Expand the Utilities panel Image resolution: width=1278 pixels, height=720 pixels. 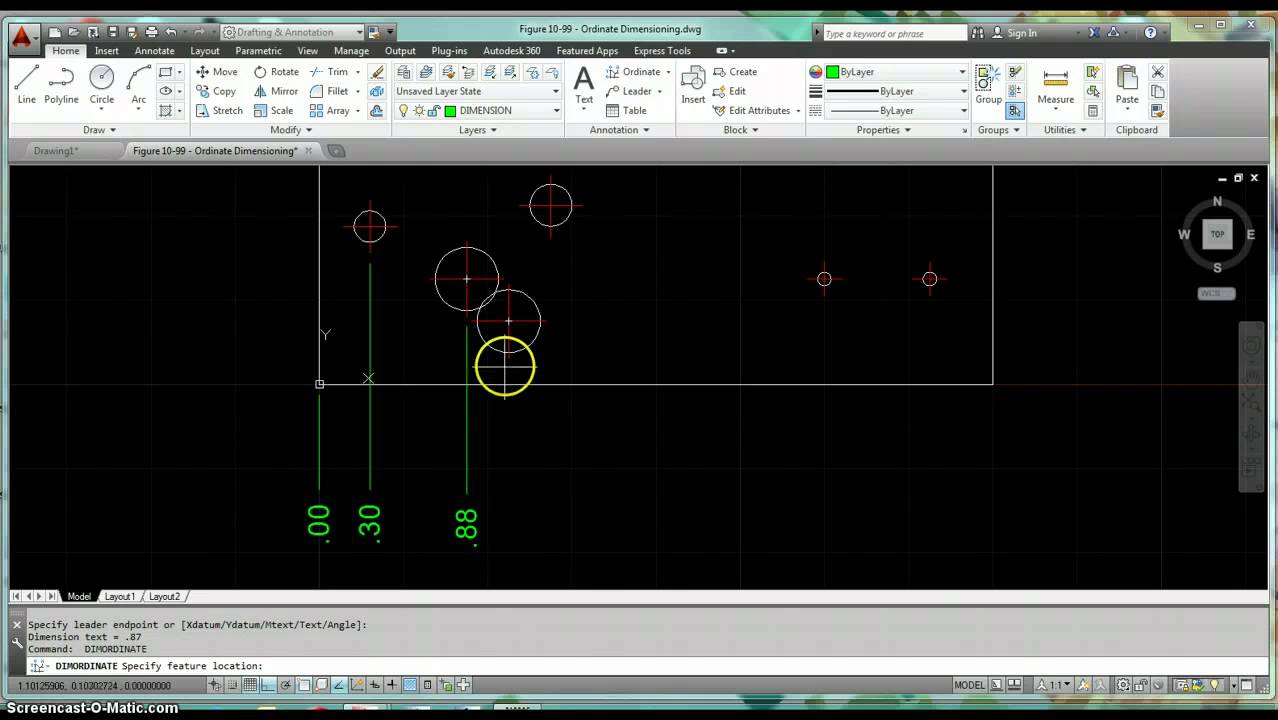pos(1065,129)
